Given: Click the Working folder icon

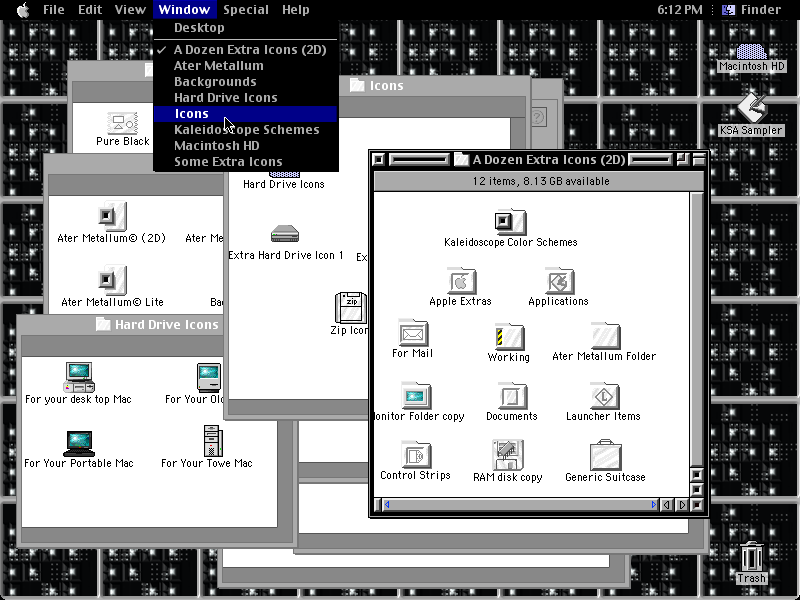Looking at the screenshot, I should click(x=508, y=337).
